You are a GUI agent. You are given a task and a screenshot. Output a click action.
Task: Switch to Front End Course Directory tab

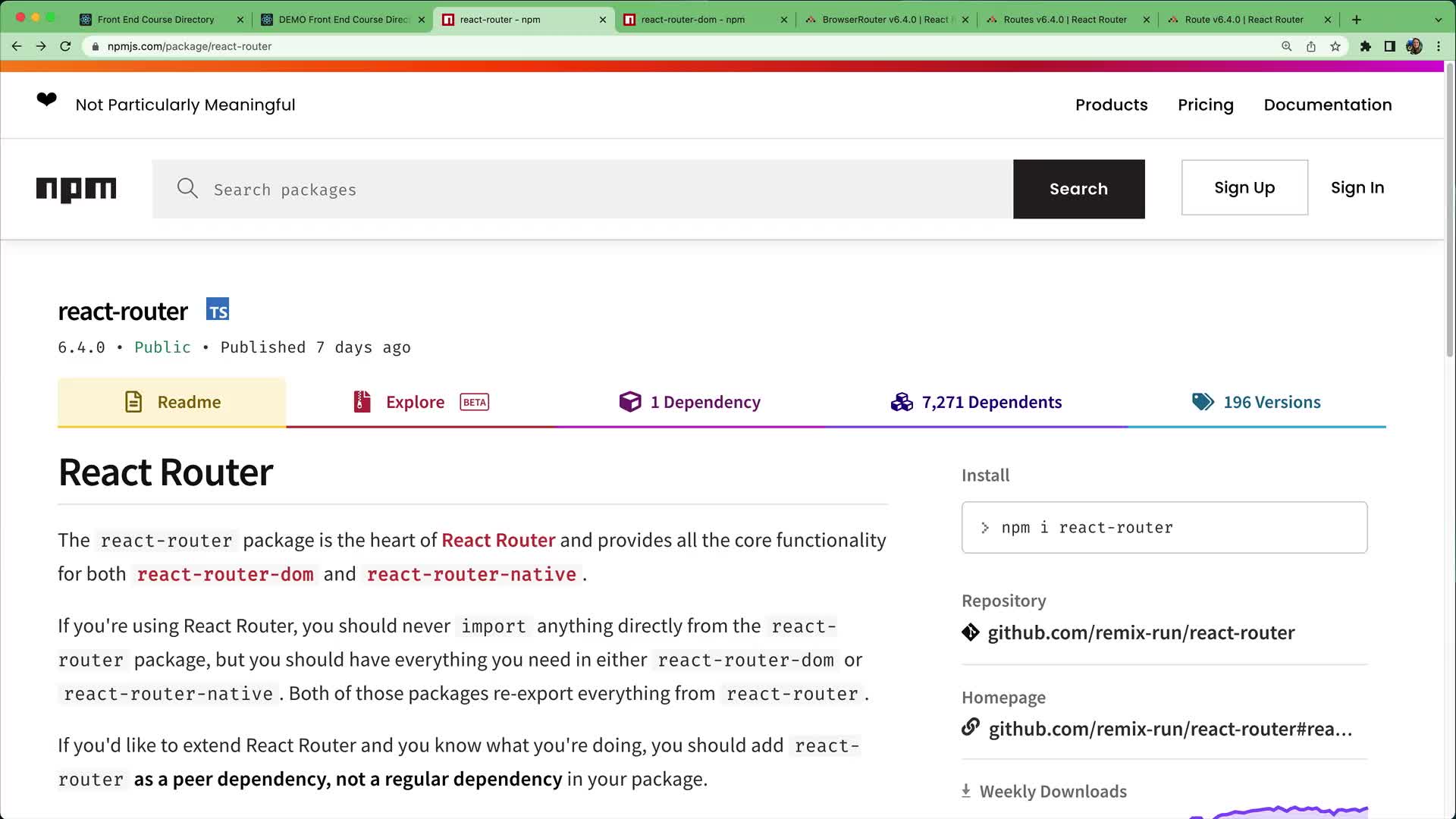click(x=155, y=20)
